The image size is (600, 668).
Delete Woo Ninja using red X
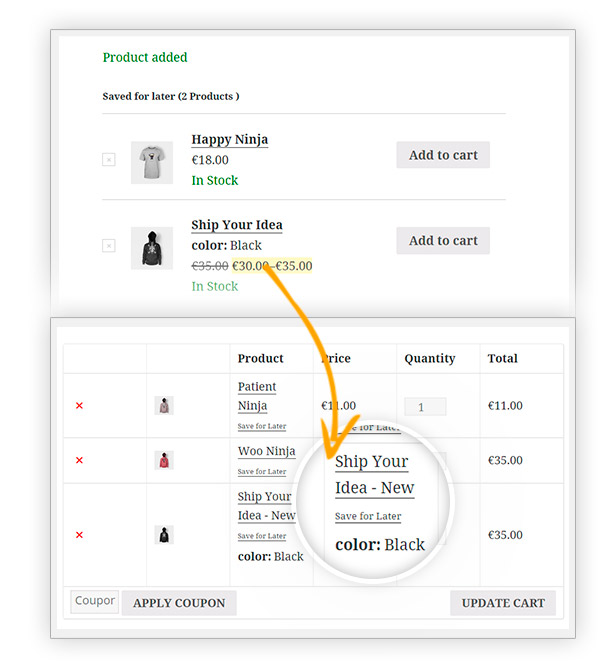[79, 461]
